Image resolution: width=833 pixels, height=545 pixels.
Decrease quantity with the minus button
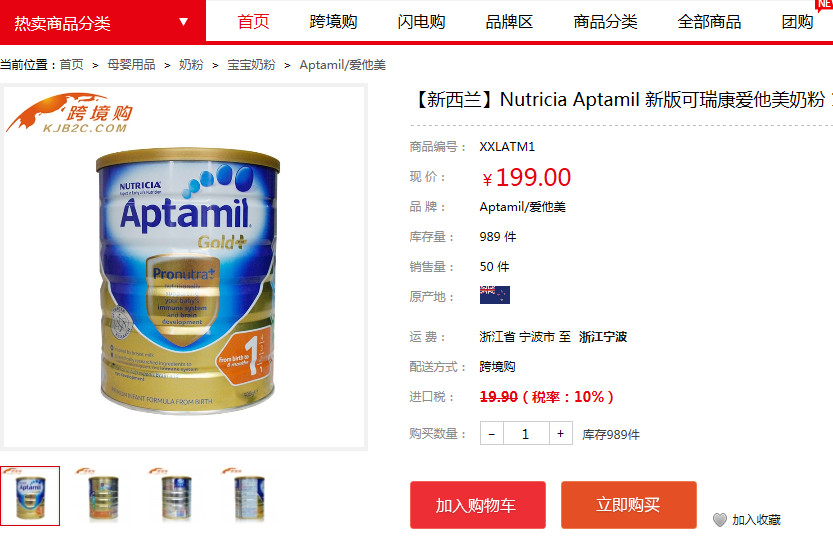492,433
